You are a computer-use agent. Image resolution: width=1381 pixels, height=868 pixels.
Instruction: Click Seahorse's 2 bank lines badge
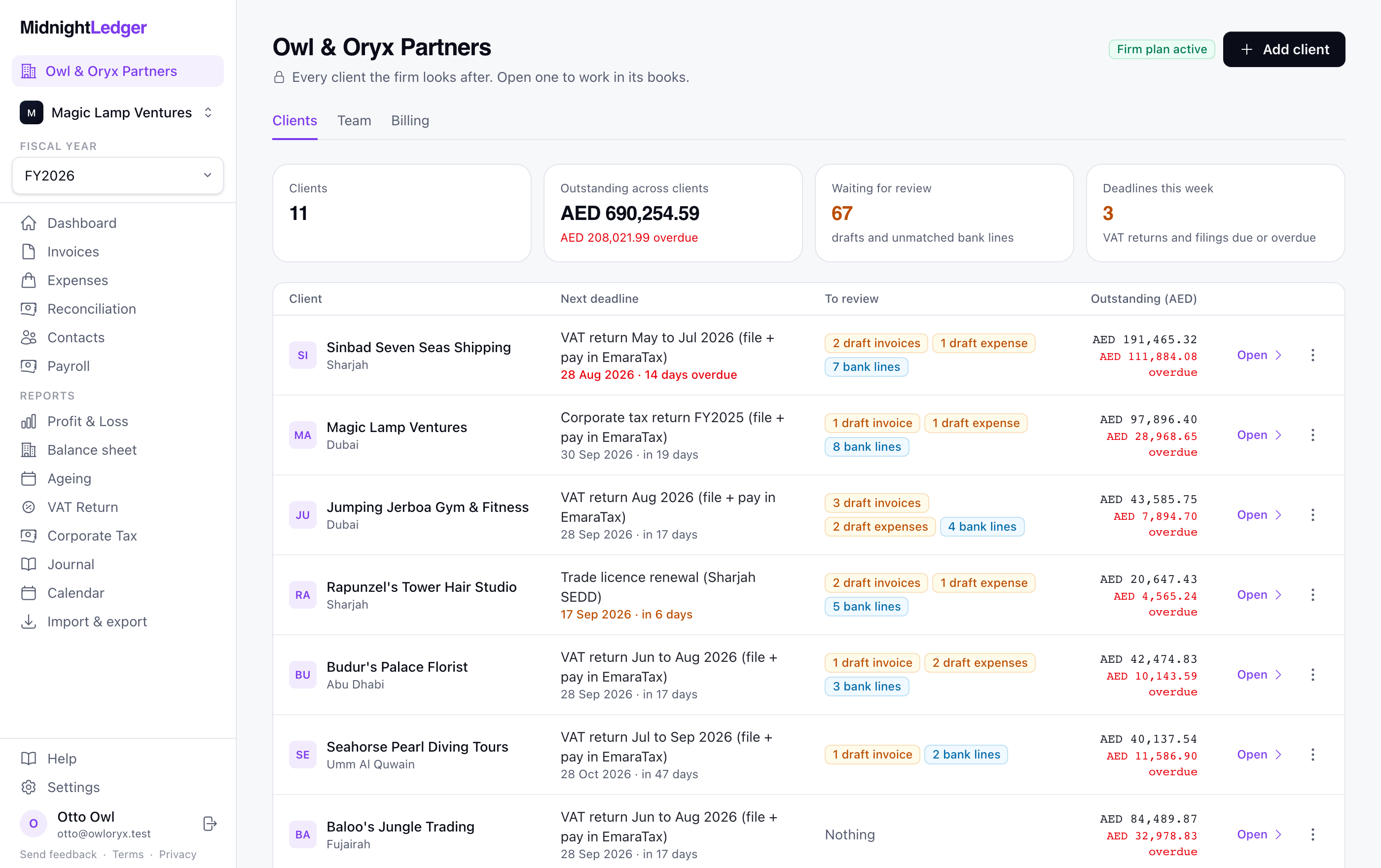966,755
